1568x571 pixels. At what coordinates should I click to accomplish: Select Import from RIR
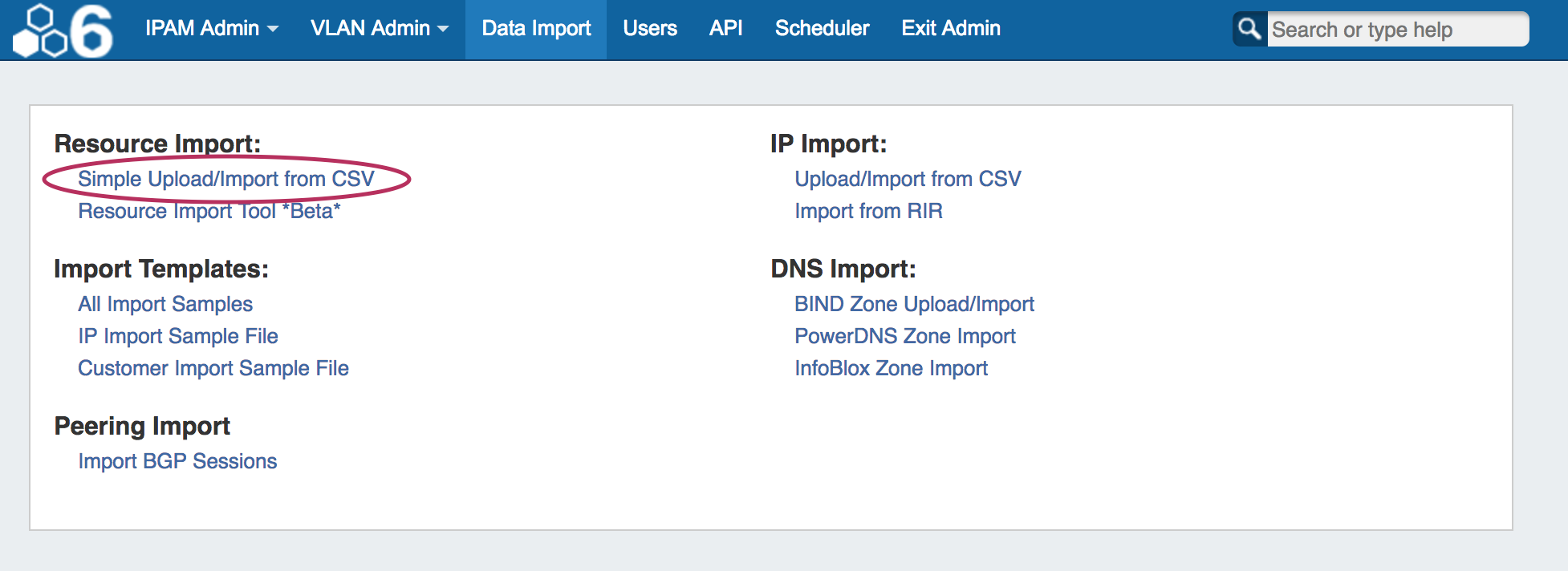tap(868, 211)
